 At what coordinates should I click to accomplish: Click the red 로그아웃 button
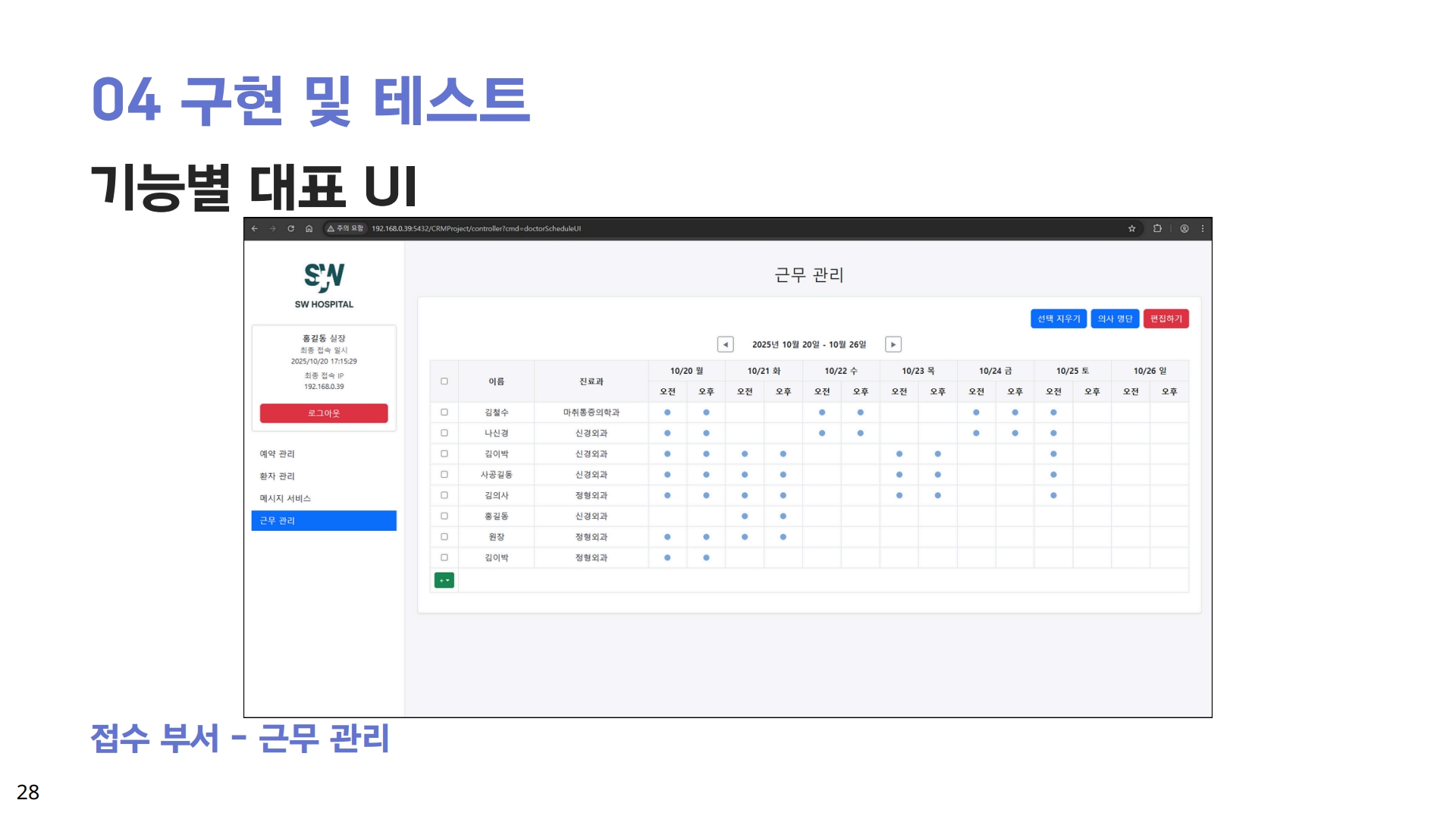[x=324, y=413]
